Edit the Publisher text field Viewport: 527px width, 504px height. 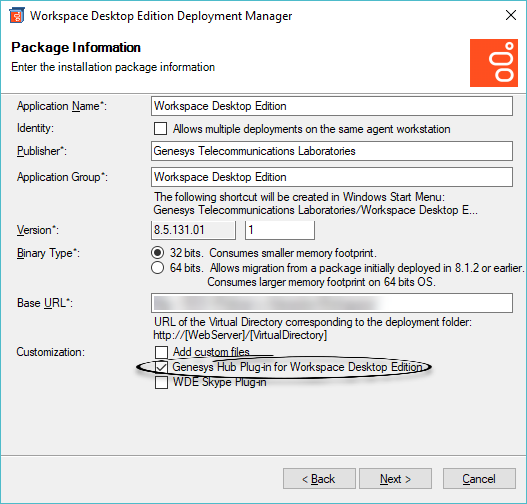tap(332, 151)
